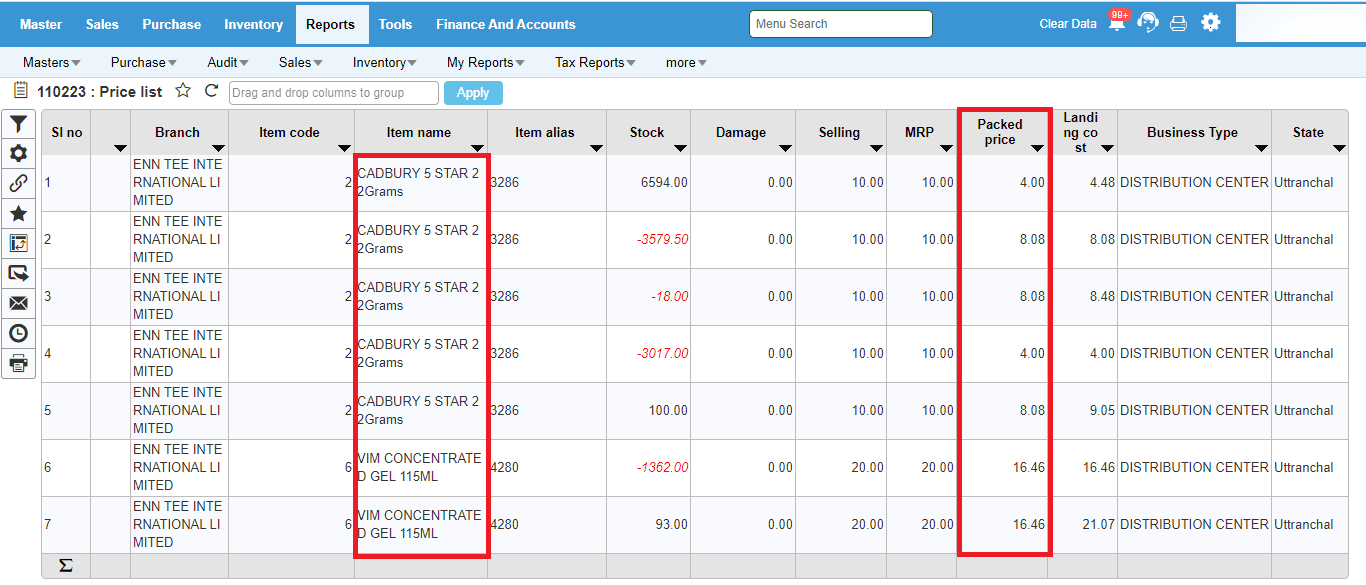
Task: Switch to the Inventory top menu tab
Action: [x=253, y=24]
